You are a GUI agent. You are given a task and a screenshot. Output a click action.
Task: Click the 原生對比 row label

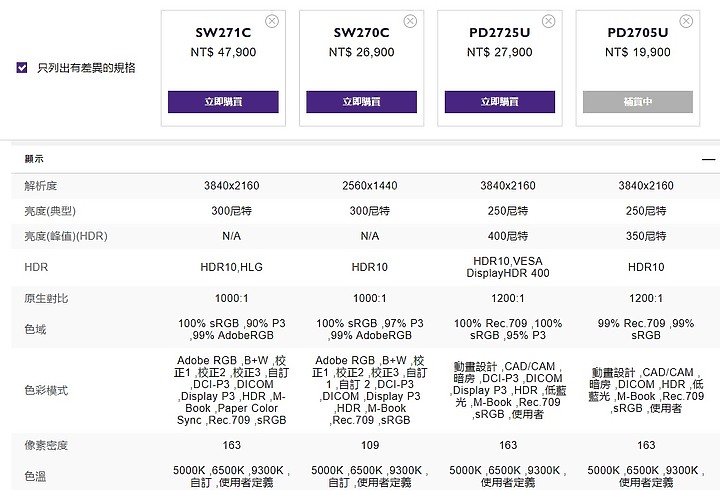tap(46, 299)
